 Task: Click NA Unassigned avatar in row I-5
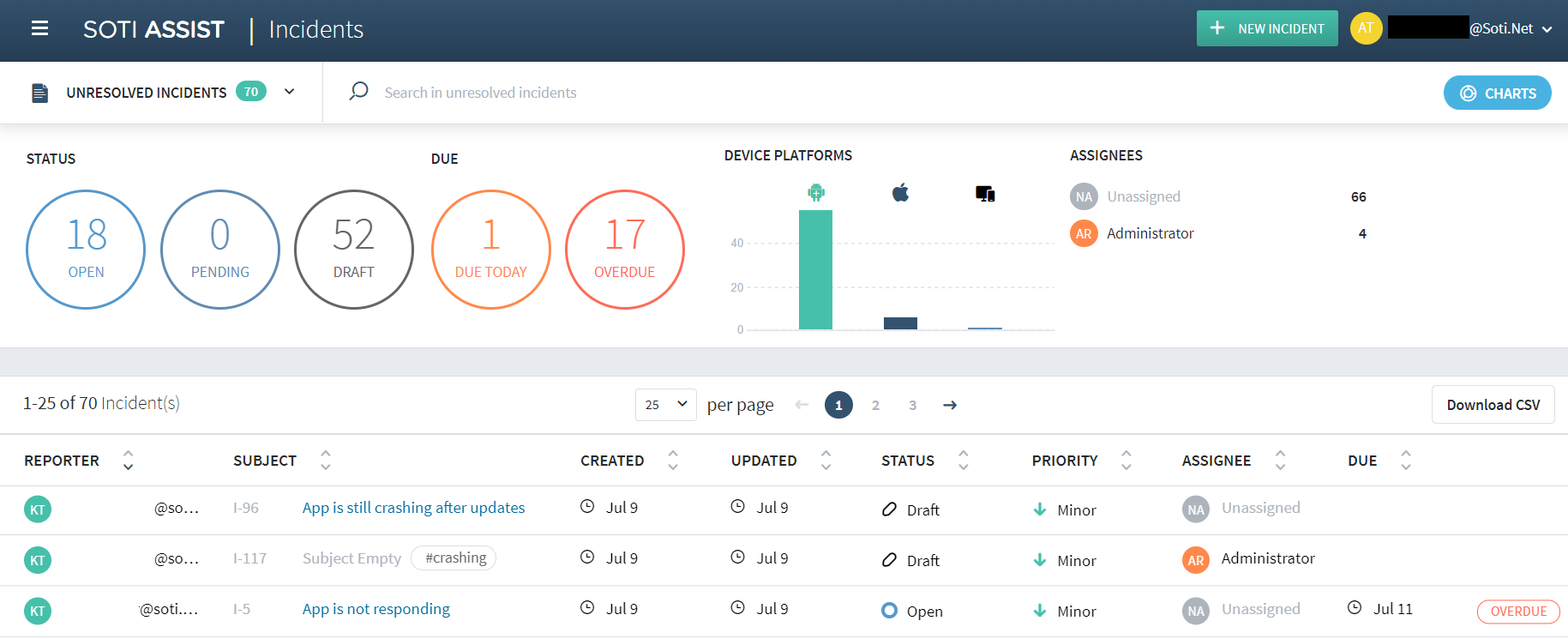tap(1196, 611)
